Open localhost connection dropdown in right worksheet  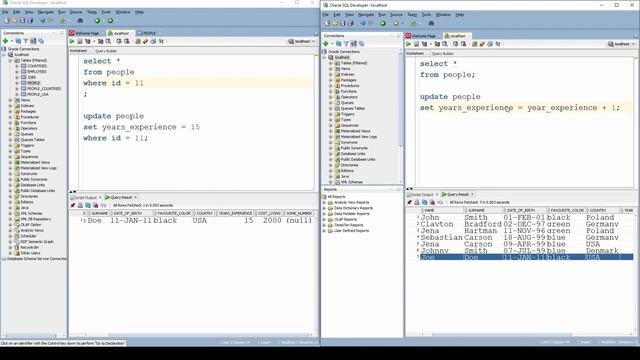coord(622,44)
